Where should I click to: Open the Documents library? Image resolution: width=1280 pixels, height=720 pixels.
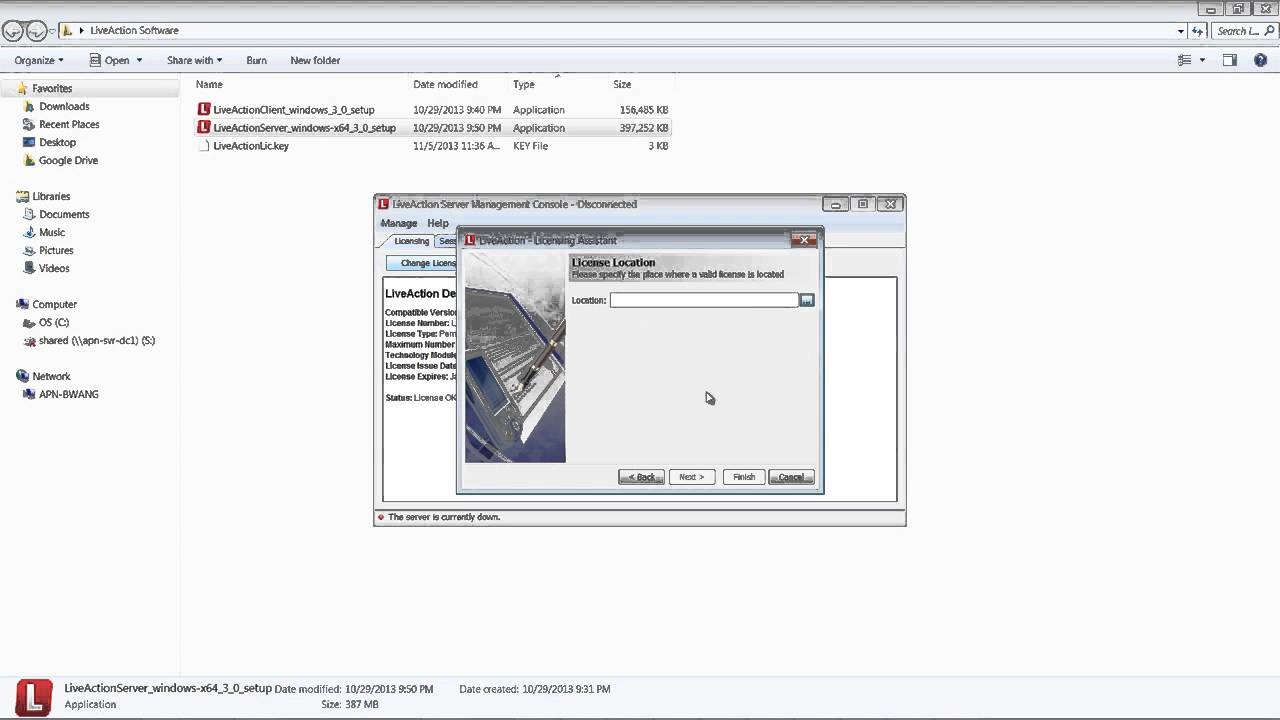[64, 214]
